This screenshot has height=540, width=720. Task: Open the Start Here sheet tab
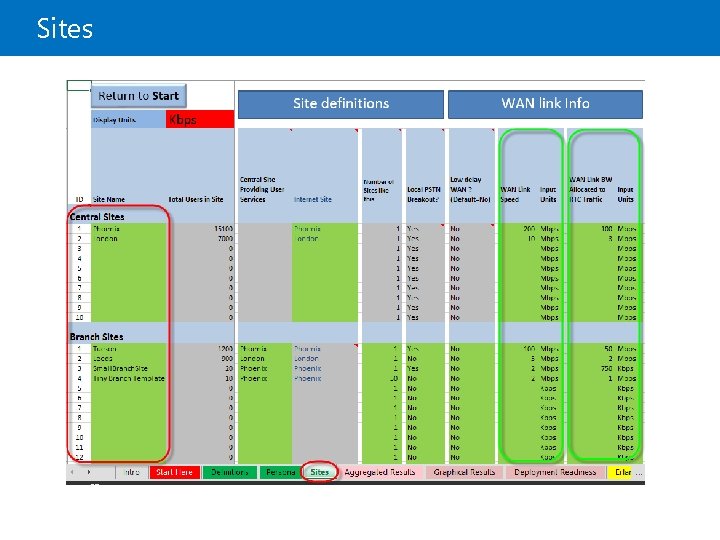(x=174, y=472)
